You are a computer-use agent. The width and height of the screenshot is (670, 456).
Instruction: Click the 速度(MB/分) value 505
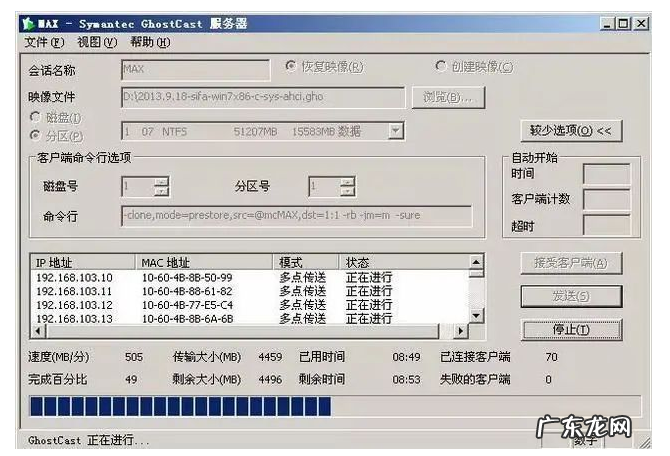pos(134,357)
